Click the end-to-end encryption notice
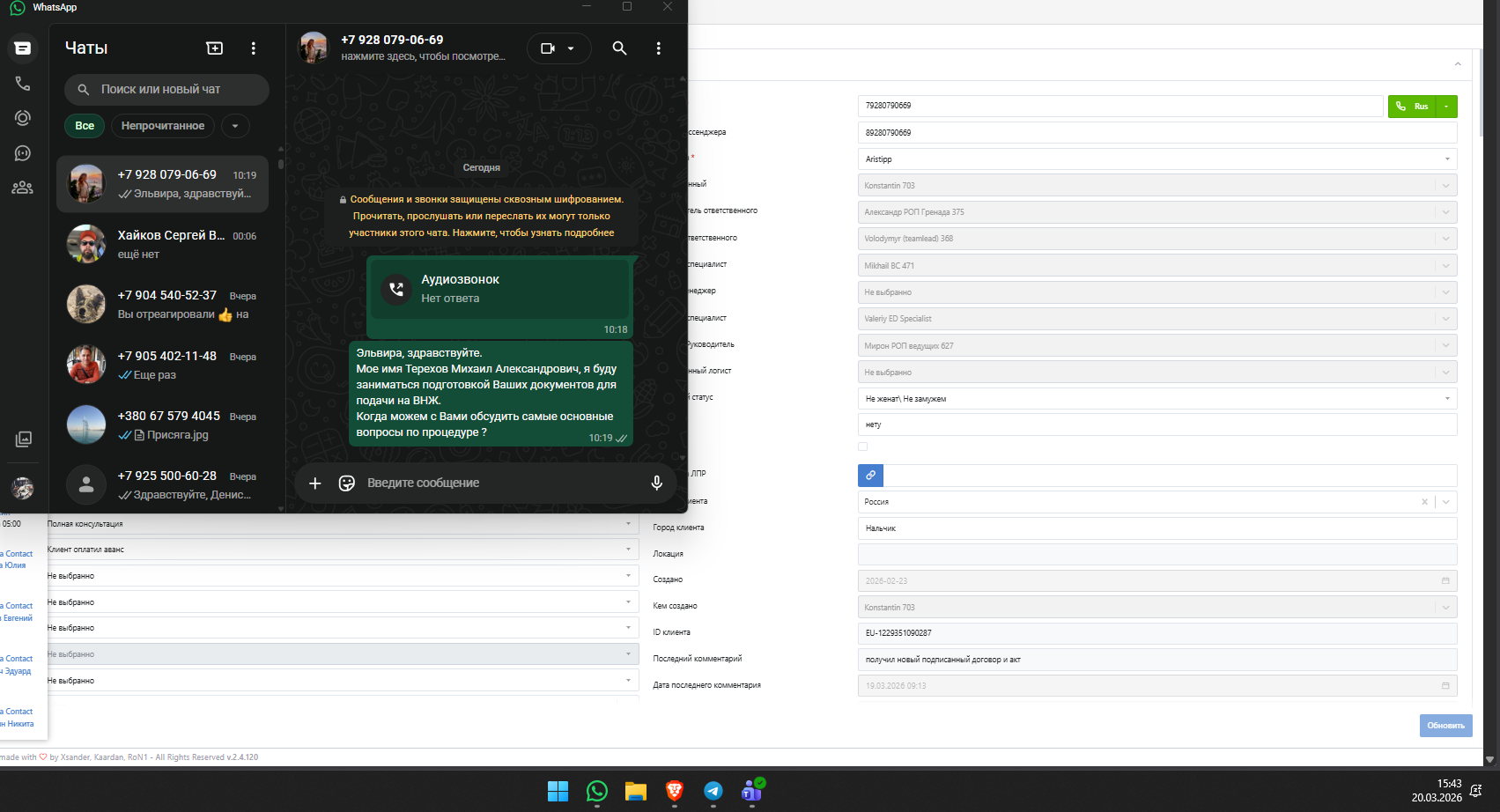This screenshot has width=1500, height=812. [481, 216]
